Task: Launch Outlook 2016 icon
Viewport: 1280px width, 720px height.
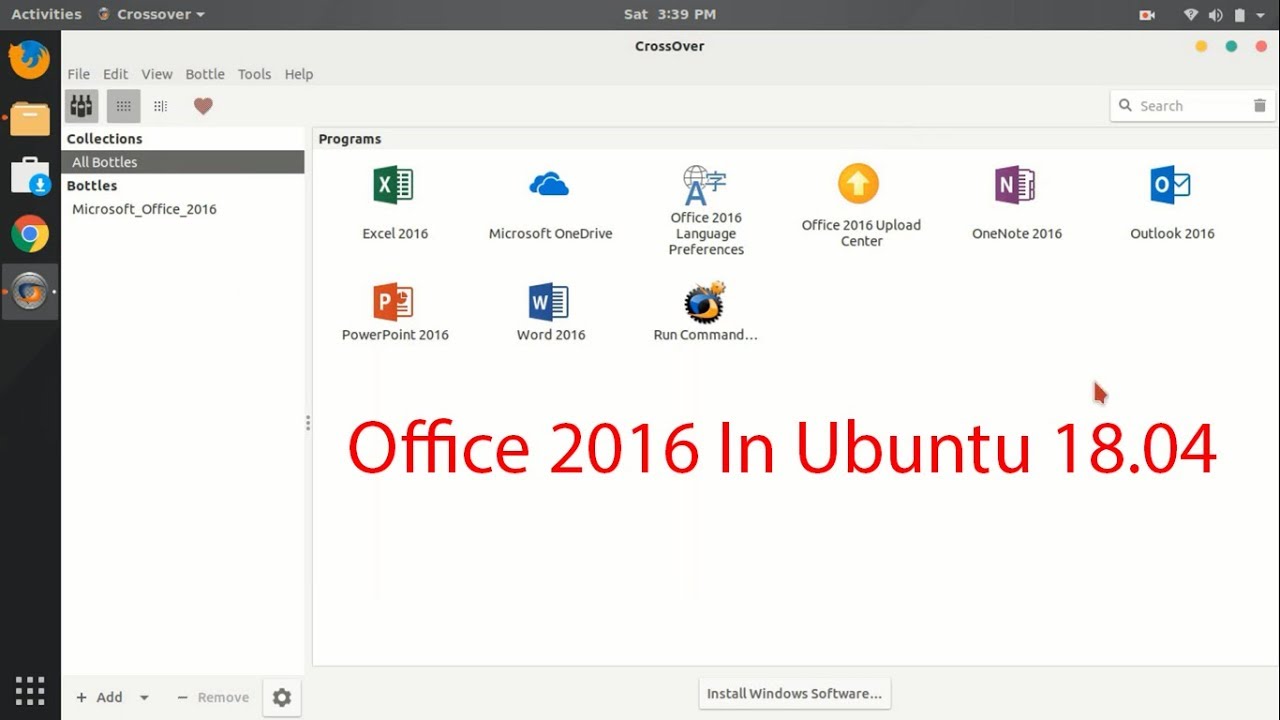Action: [x=1171, y=186]
